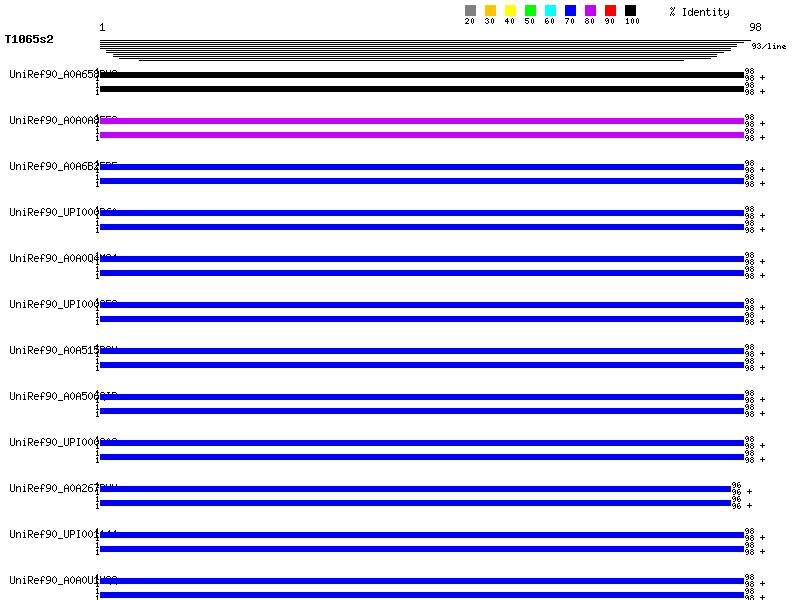
Task: Open the UniRef90_A0A267 hit label
Action: click(62, 488)
